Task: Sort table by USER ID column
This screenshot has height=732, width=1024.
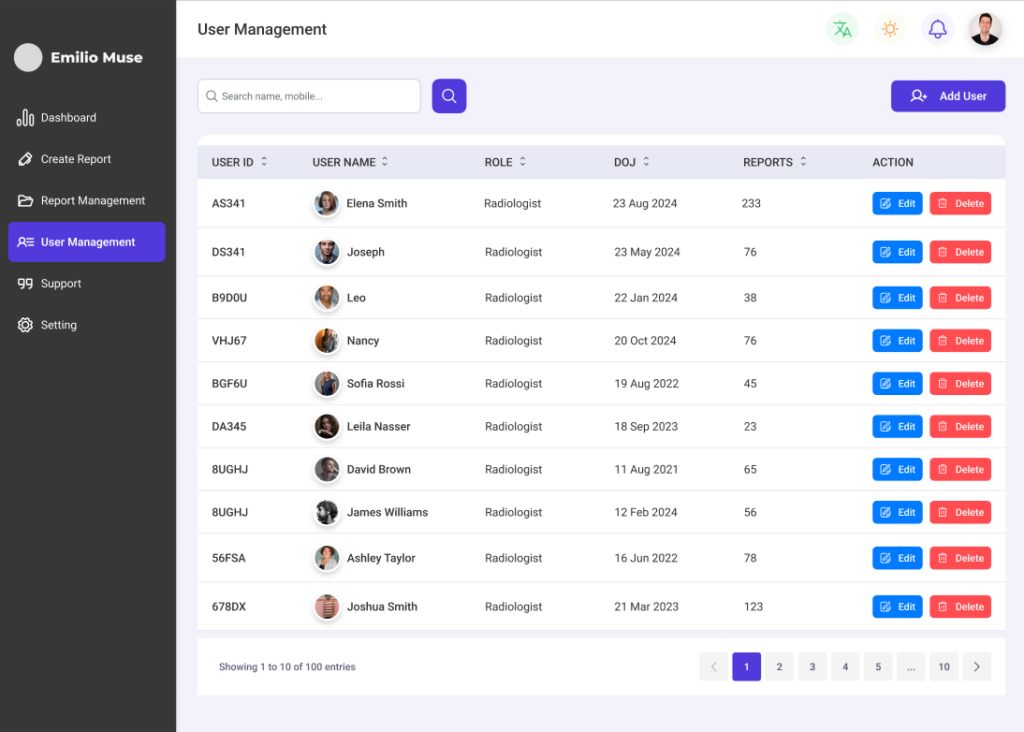Action: click(x=264, y=162)
